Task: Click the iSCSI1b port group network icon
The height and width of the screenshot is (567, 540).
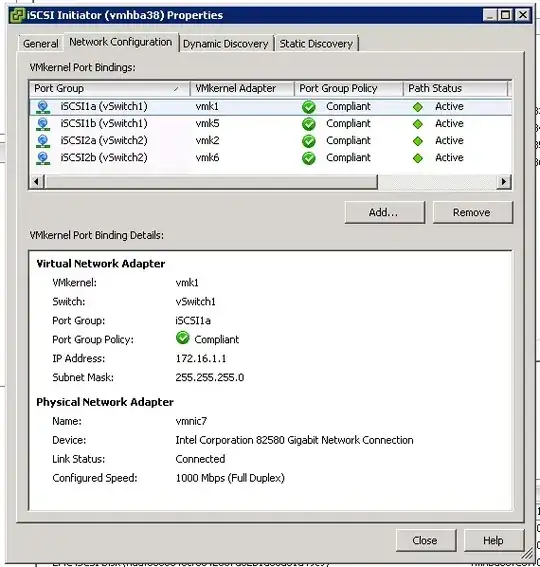Action: point(43,124)
